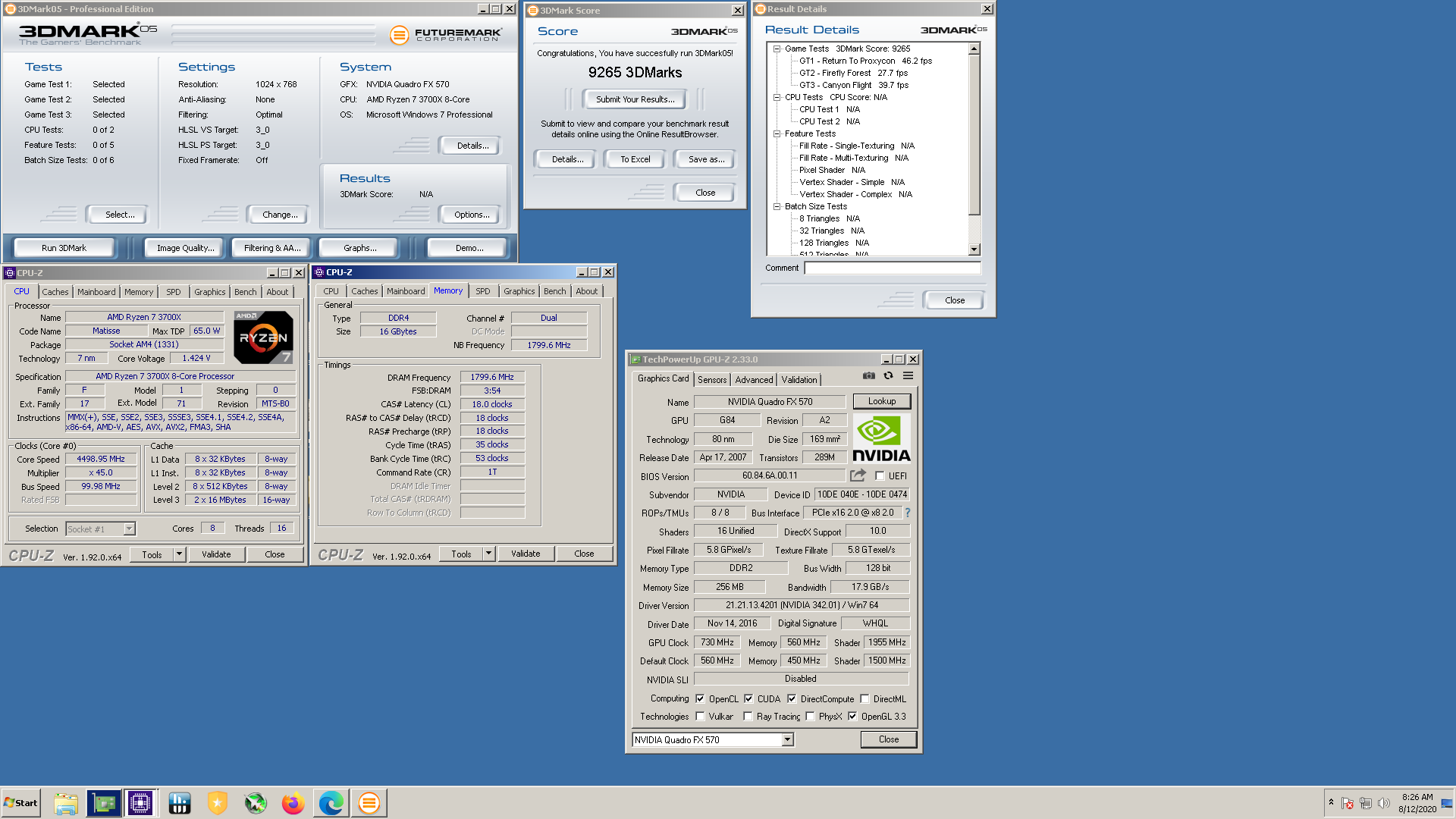Click Result Details scrollbar down arrow
Image resolution: width=1456 pixels, height=819 pixels.
coord(974,249)
